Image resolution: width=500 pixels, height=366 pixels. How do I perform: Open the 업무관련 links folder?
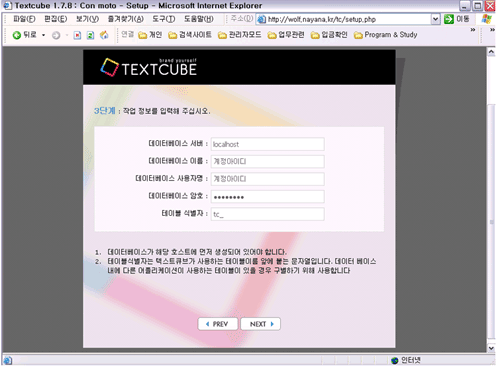click(x=286, y=35)
